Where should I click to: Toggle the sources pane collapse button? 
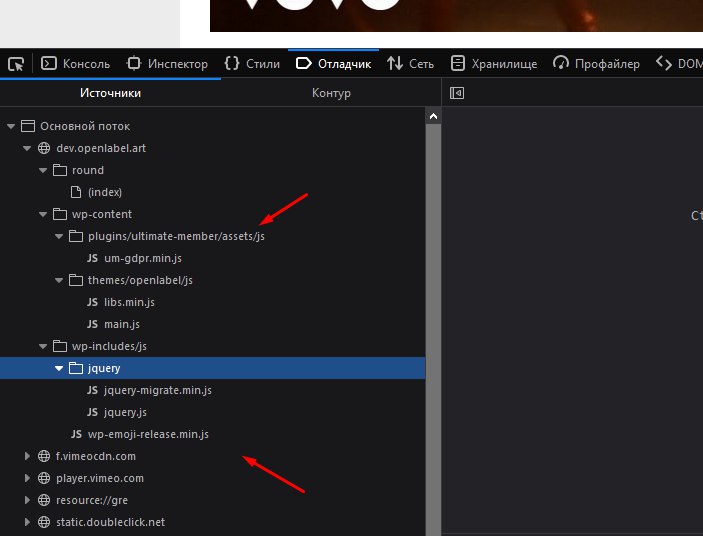click(457, 93)
